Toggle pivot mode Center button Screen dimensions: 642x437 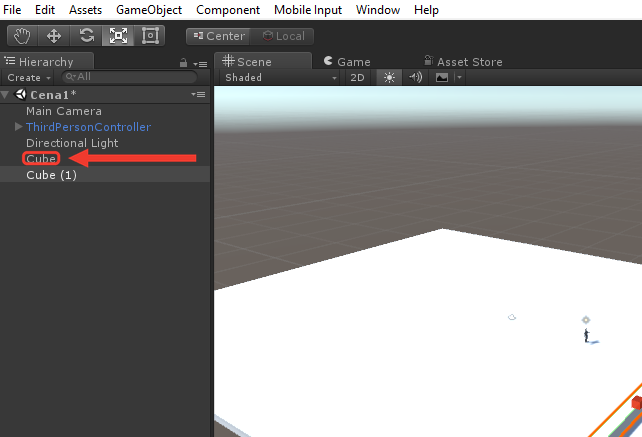click(218, 36)
